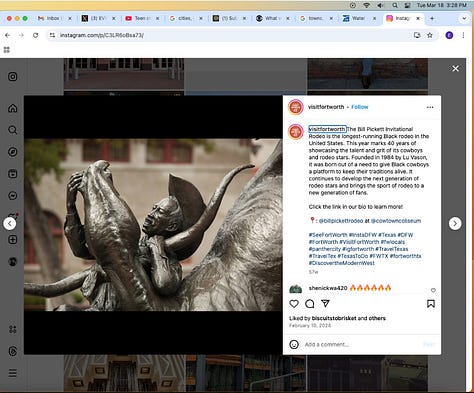The image size is (474, 393).
Task: Open the Chrome profile avatar button
Action: tap(449, 35)
